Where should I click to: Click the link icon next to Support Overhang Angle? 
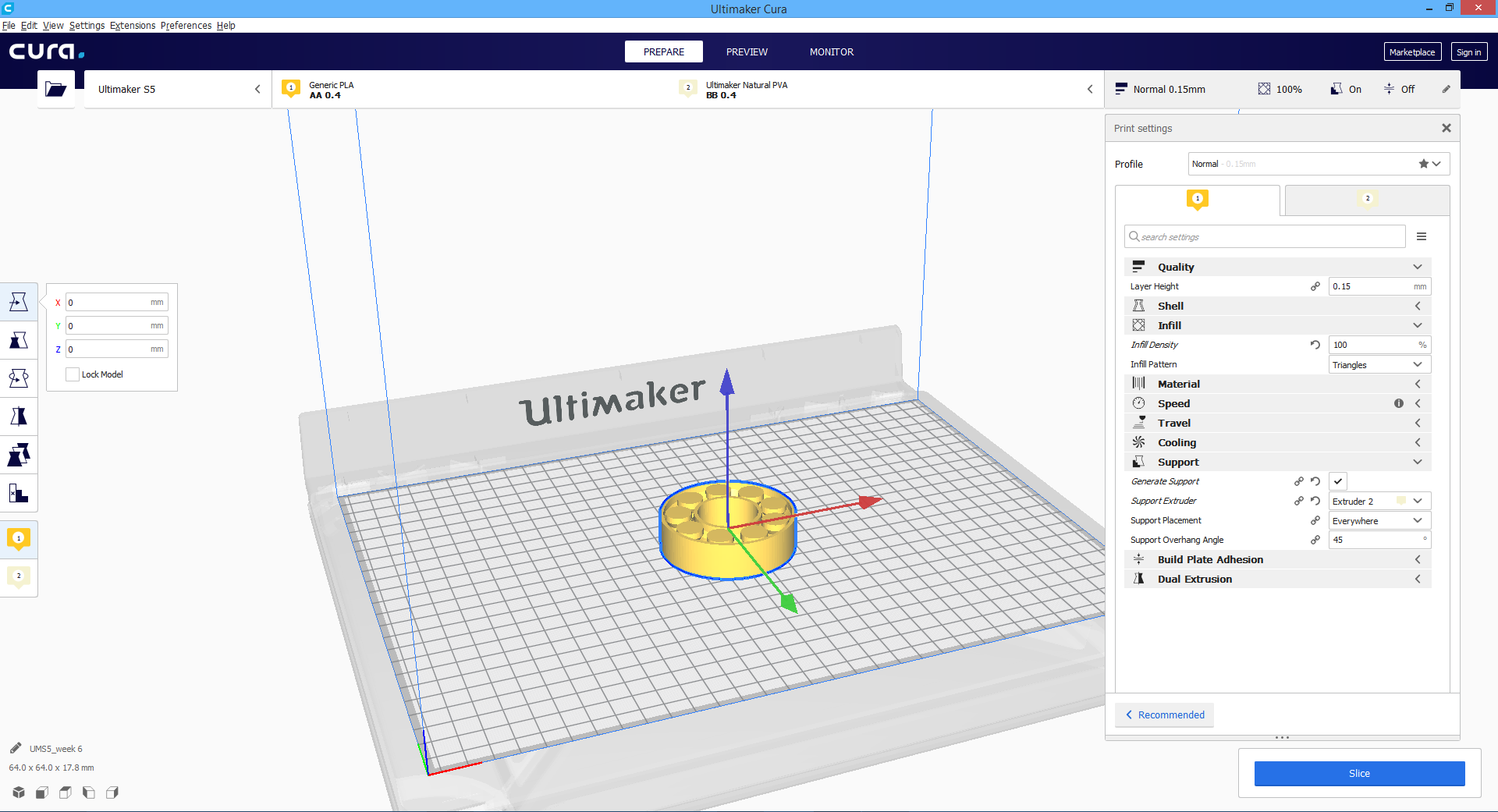pyautogui.click(x=1315, y=540)
